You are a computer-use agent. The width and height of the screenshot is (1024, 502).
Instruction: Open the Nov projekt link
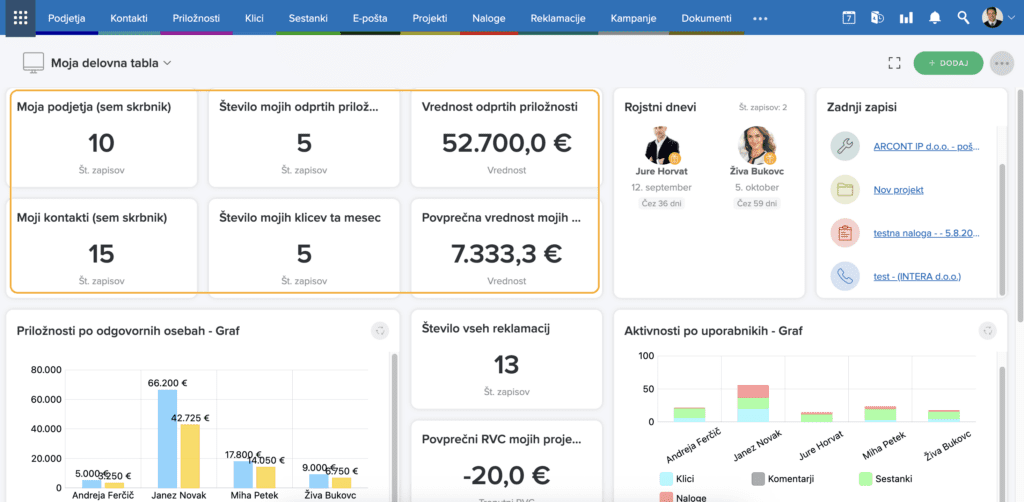[898, 189]
